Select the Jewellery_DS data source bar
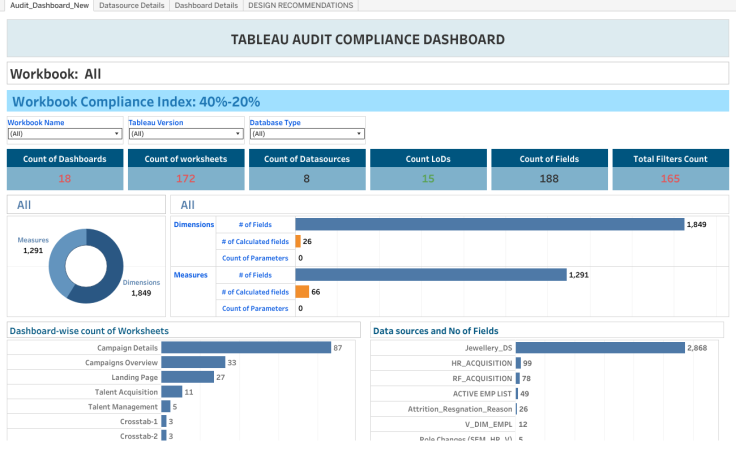 click(x=599, y=347)
